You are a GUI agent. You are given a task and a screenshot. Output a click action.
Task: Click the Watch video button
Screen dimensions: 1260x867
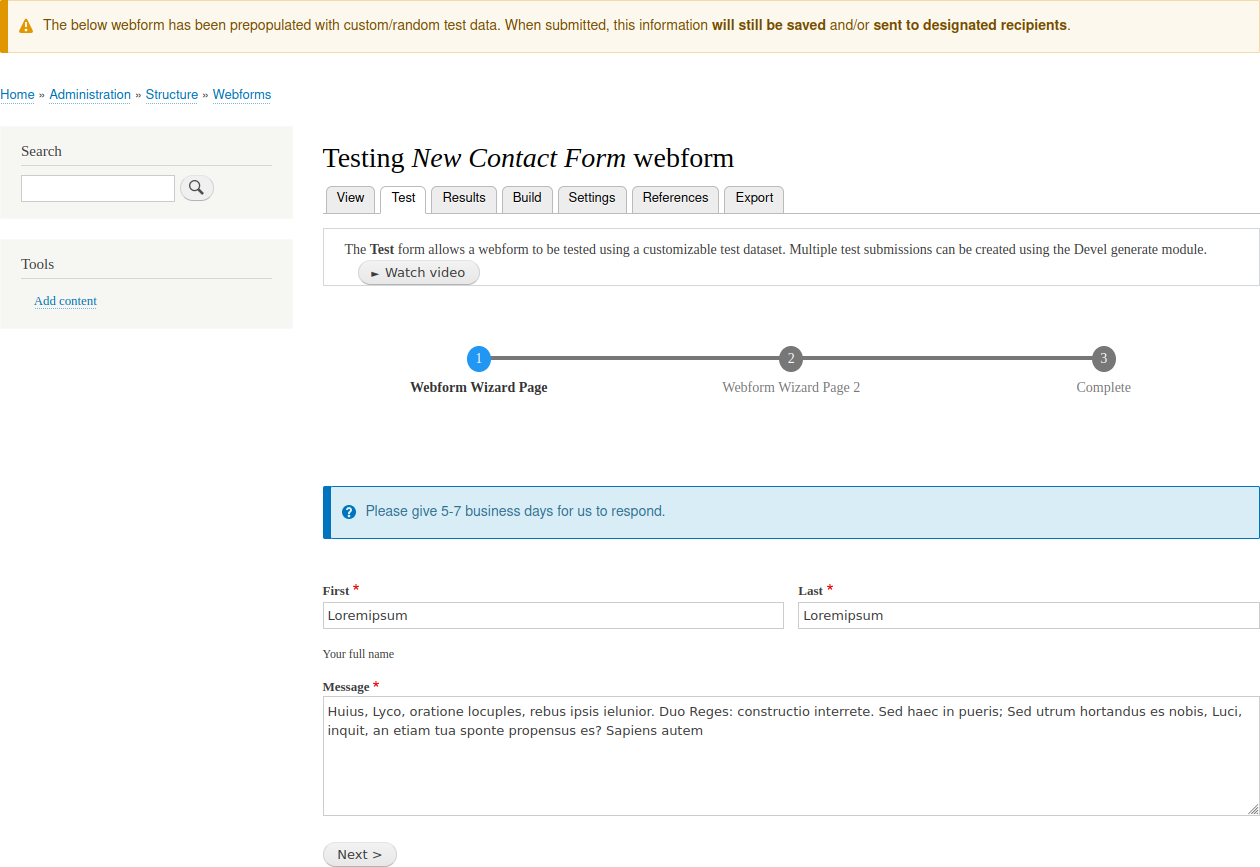coord(418,272)
